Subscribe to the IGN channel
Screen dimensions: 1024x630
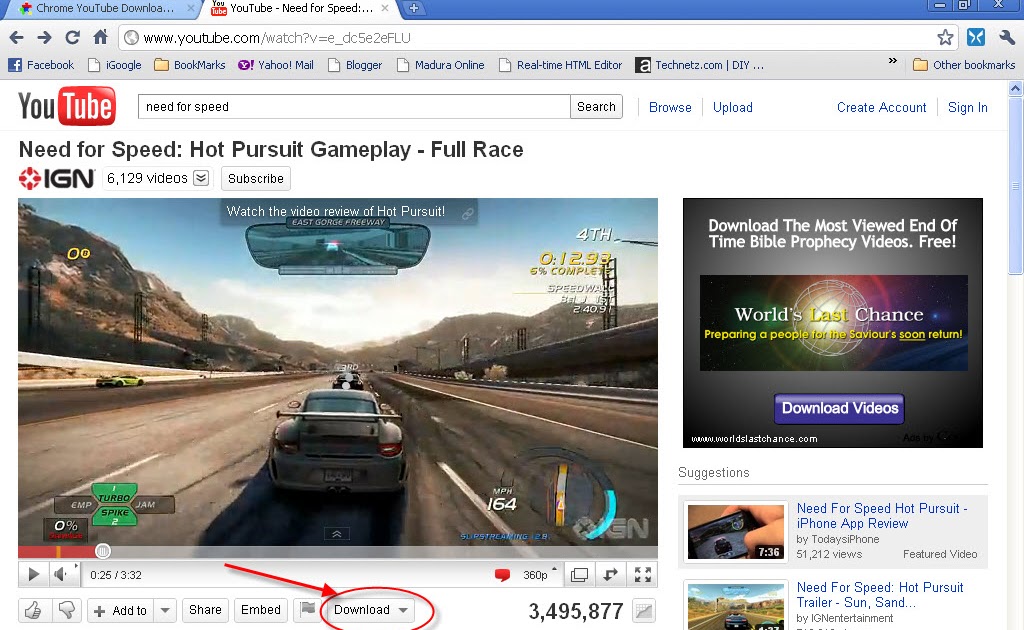255,178
